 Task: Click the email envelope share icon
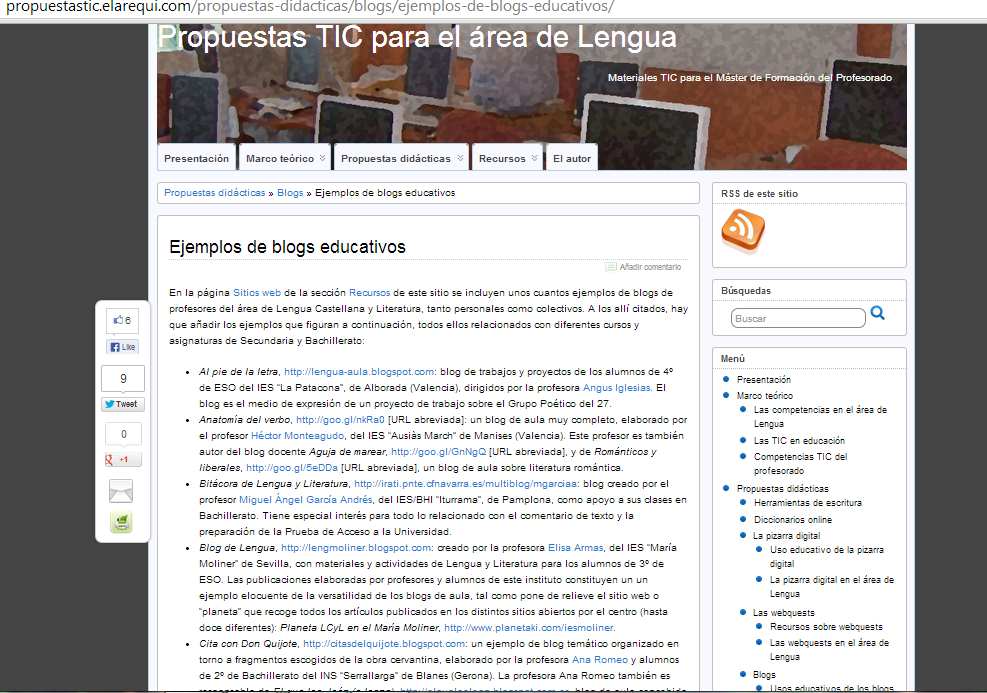[x=121, y=491]
